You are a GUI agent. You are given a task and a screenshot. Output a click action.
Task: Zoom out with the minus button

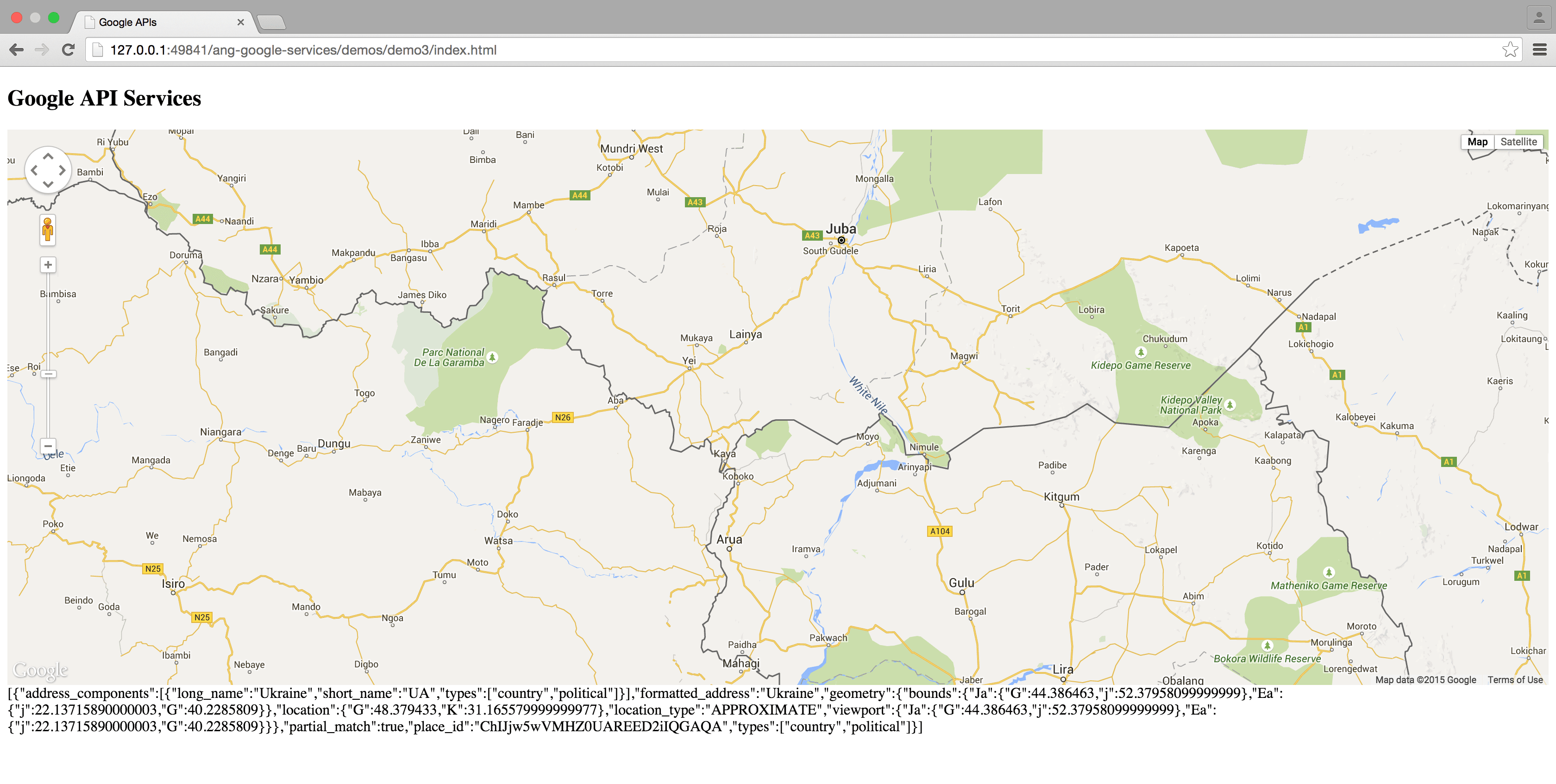(x=48, y=446)
